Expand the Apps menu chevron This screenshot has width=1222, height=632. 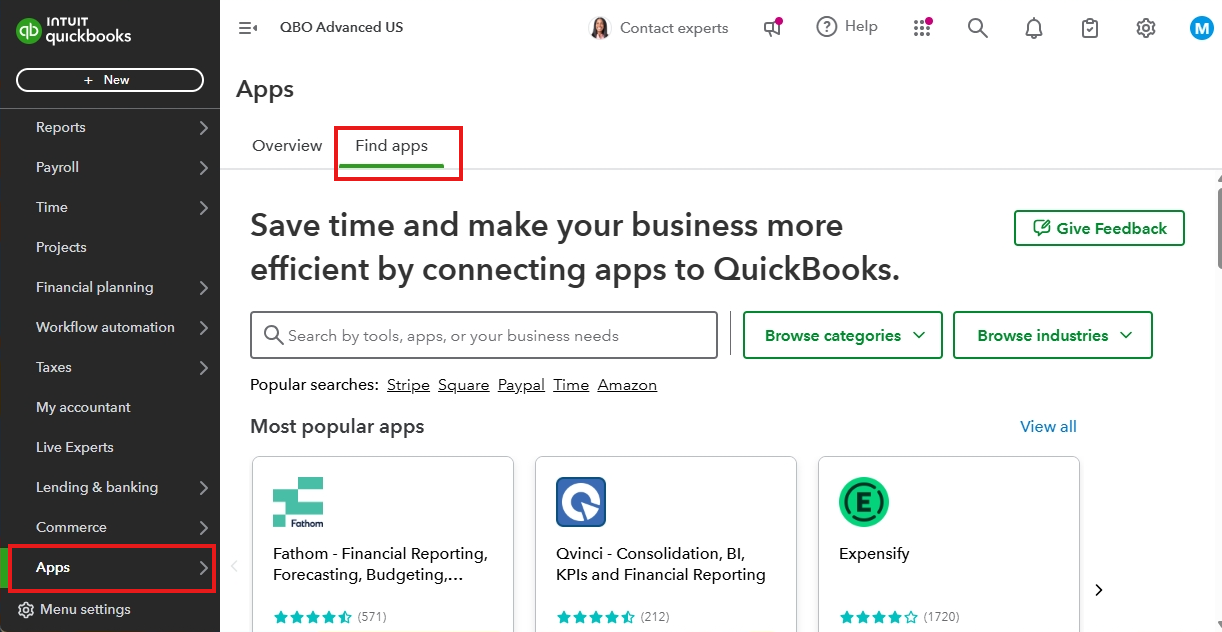203,567
